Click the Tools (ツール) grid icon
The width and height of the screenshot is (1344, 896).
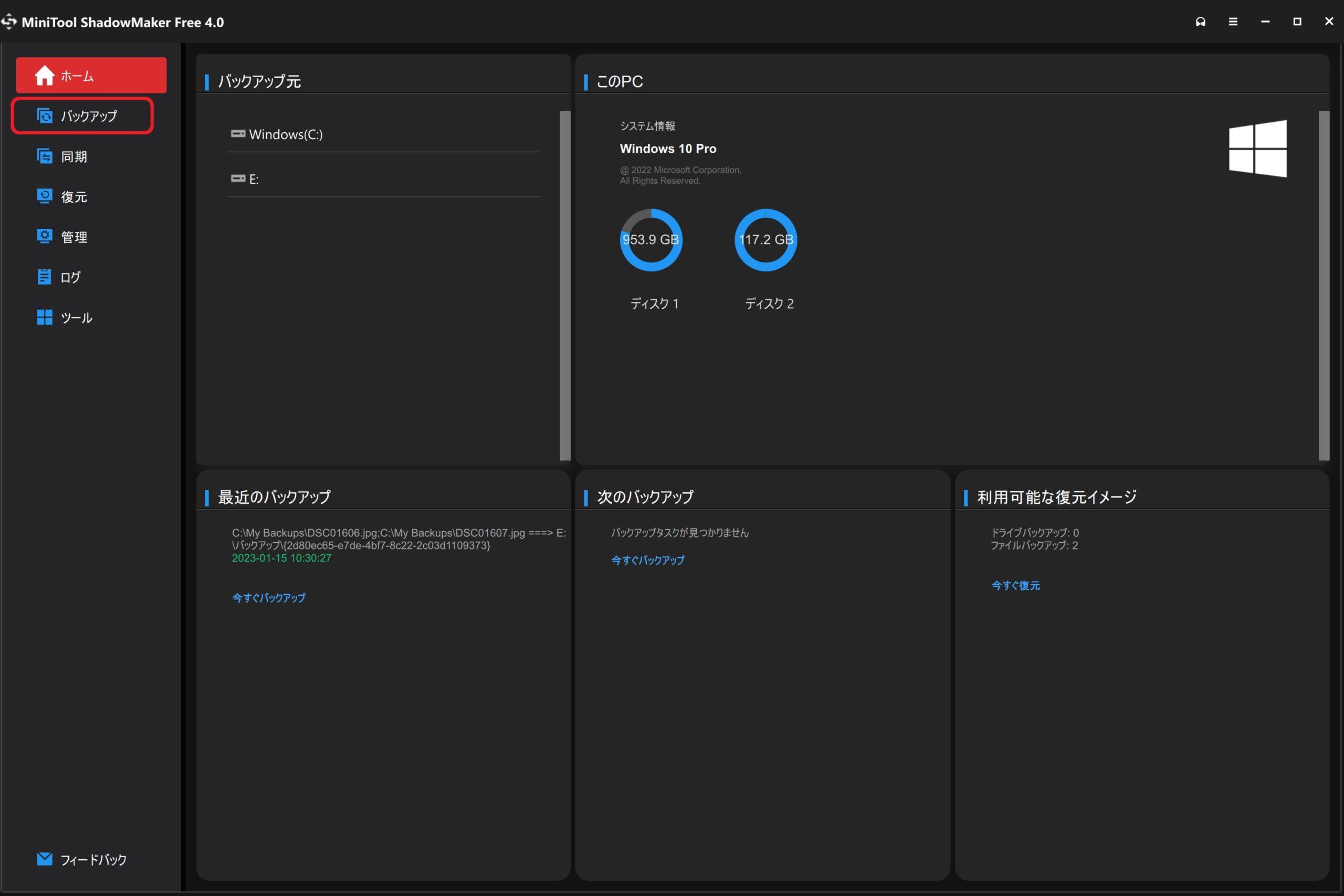45,317
